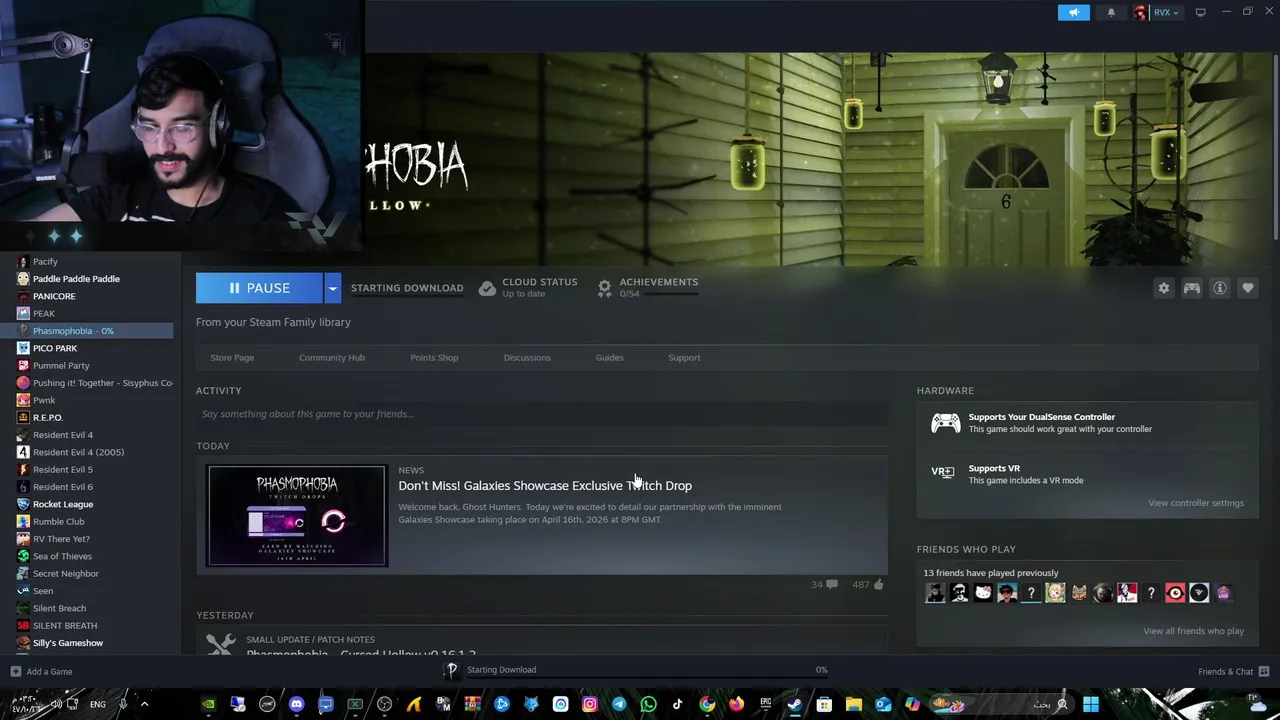This screenshot has height=720, width=1280.
Task: Open Outlook from the taskbar
Action: pos(883,704)
